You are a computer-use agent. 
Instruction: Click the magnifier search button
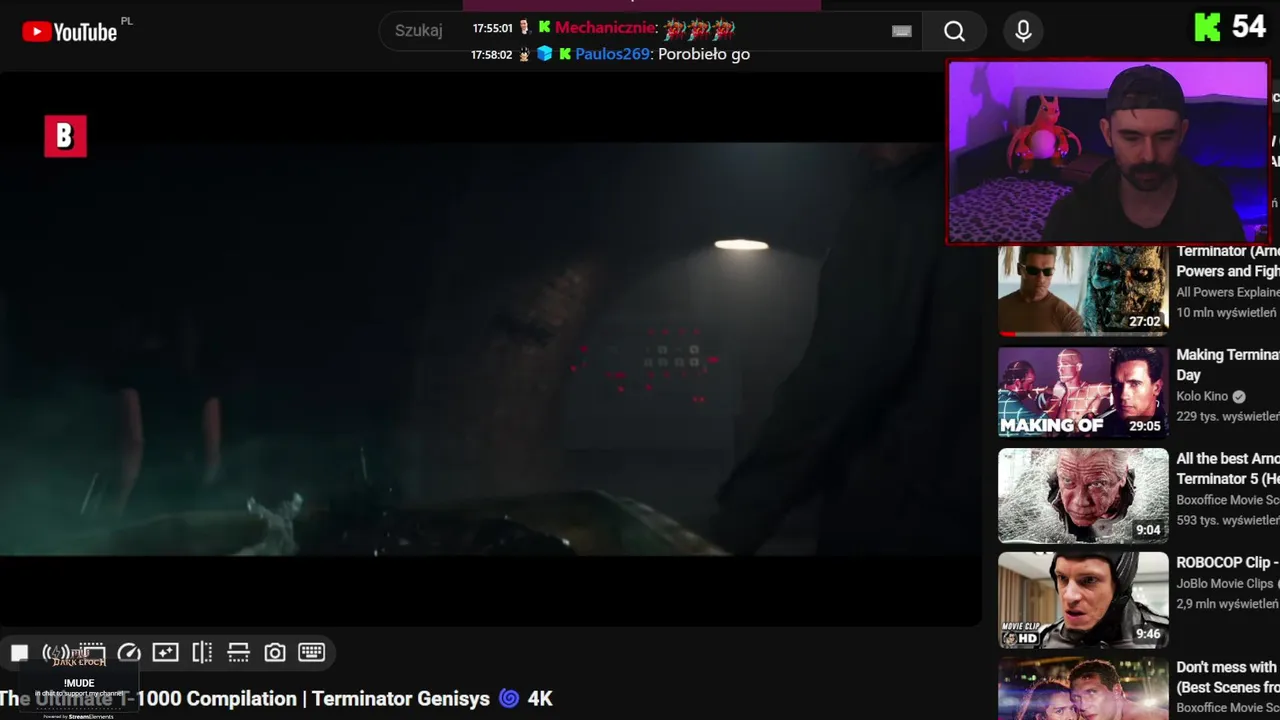(x=955, y=31)
